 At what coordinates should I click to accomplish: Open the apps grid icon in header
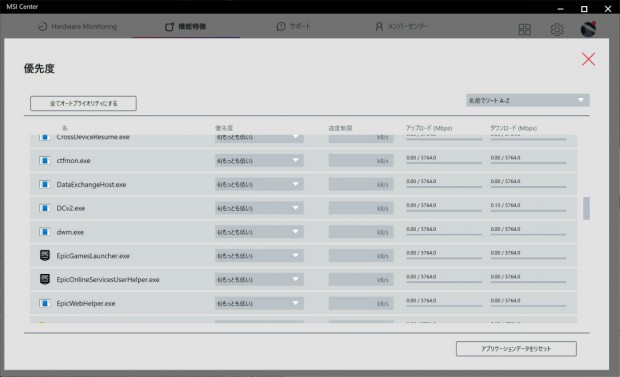pos(524,29)
